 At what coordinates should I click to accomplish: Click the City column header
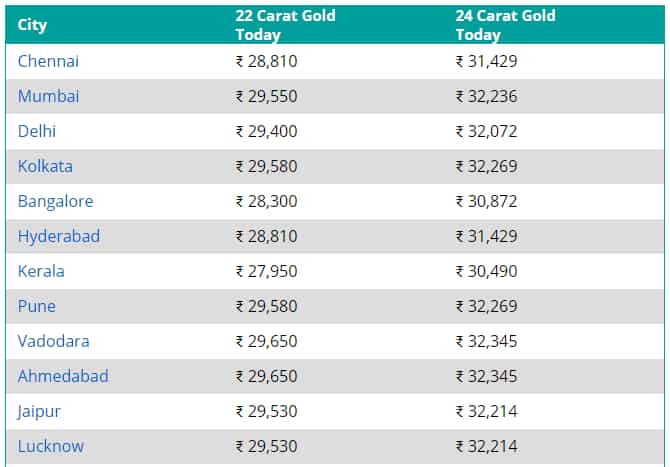pos(32,25)
